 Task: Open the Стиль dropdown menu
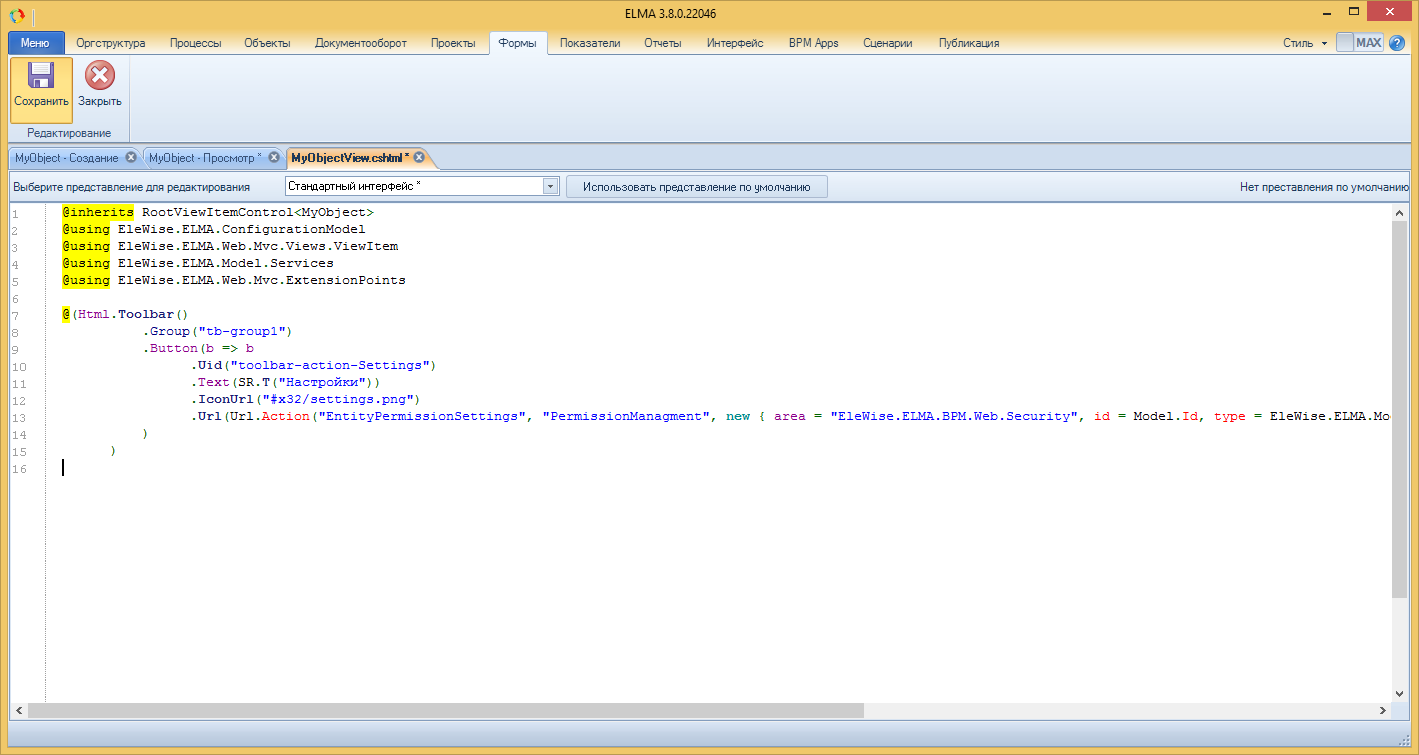(x=1305, y=43)
